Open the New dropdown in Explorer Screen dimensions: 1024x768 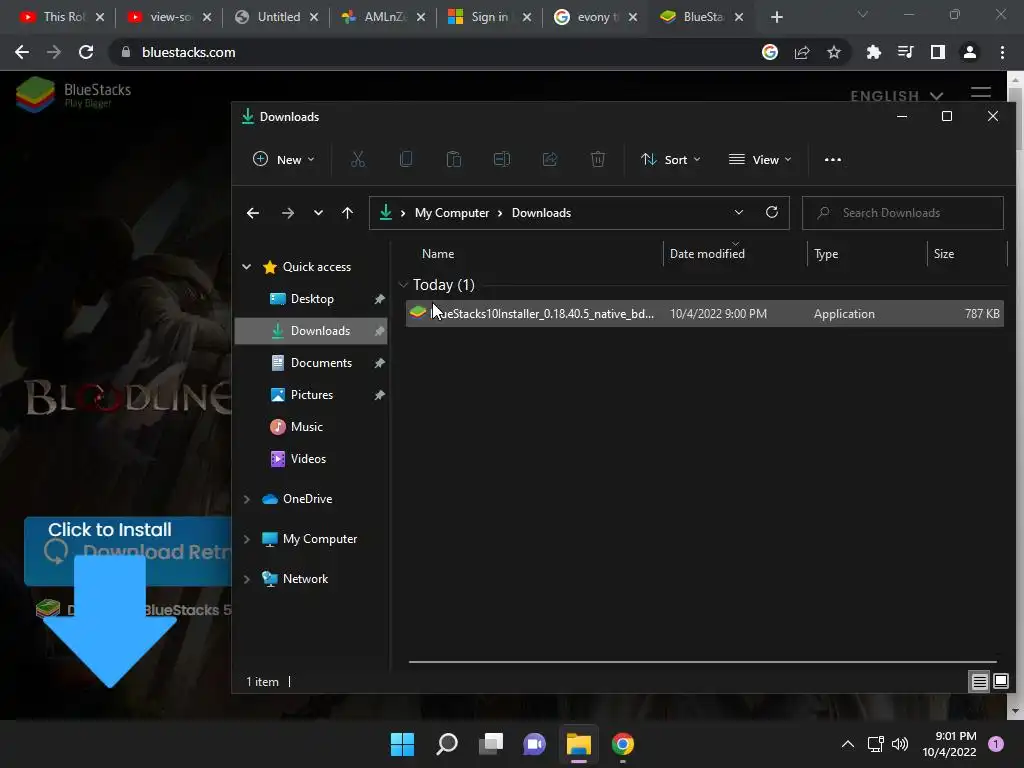pos(283,159)
